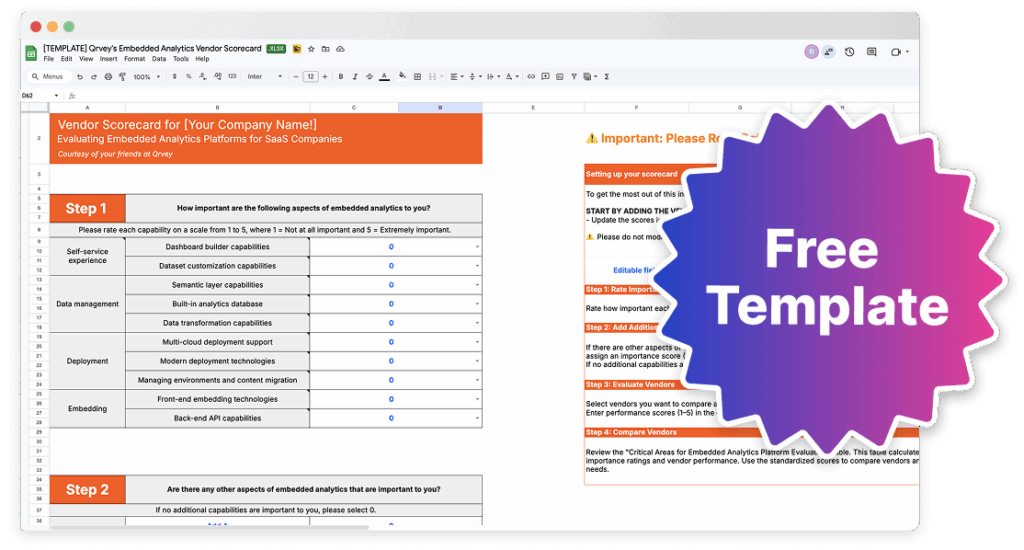Click the Undo arrow in the toolbar
The width and height of the screenshot is (1024, 550).
(x=80, y=77)
